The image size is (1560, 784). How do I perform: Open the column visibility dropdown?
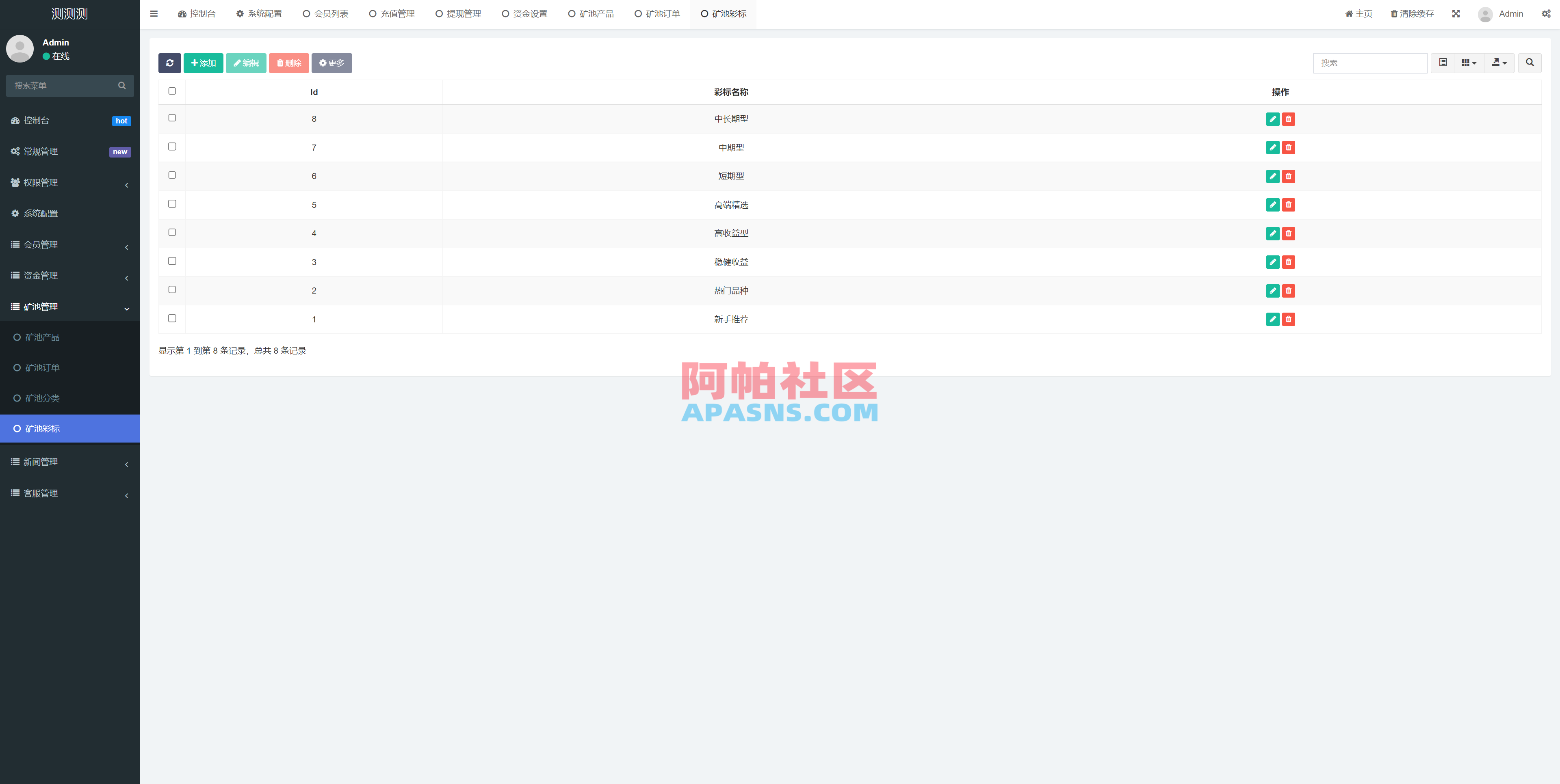click(x=1468, y=63)
